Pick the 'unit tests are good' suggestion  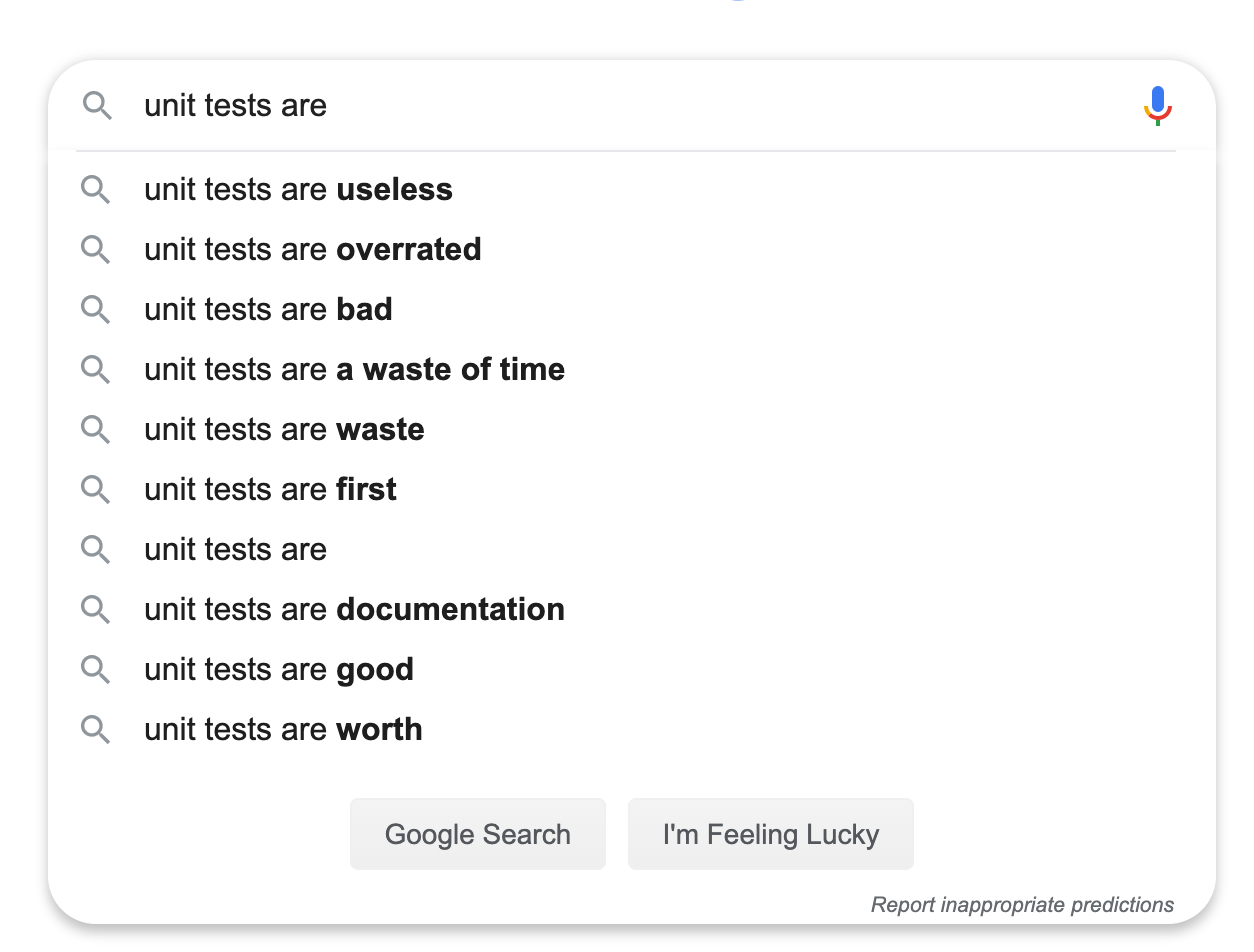(x=631, y=669)
